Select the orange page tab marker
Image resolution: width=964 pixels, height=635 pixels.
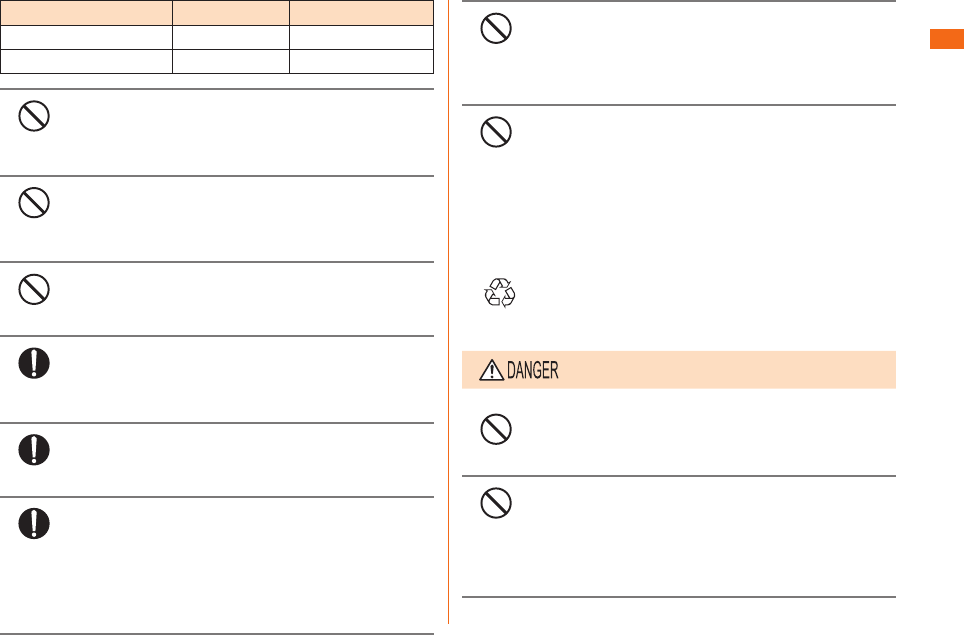947,39
